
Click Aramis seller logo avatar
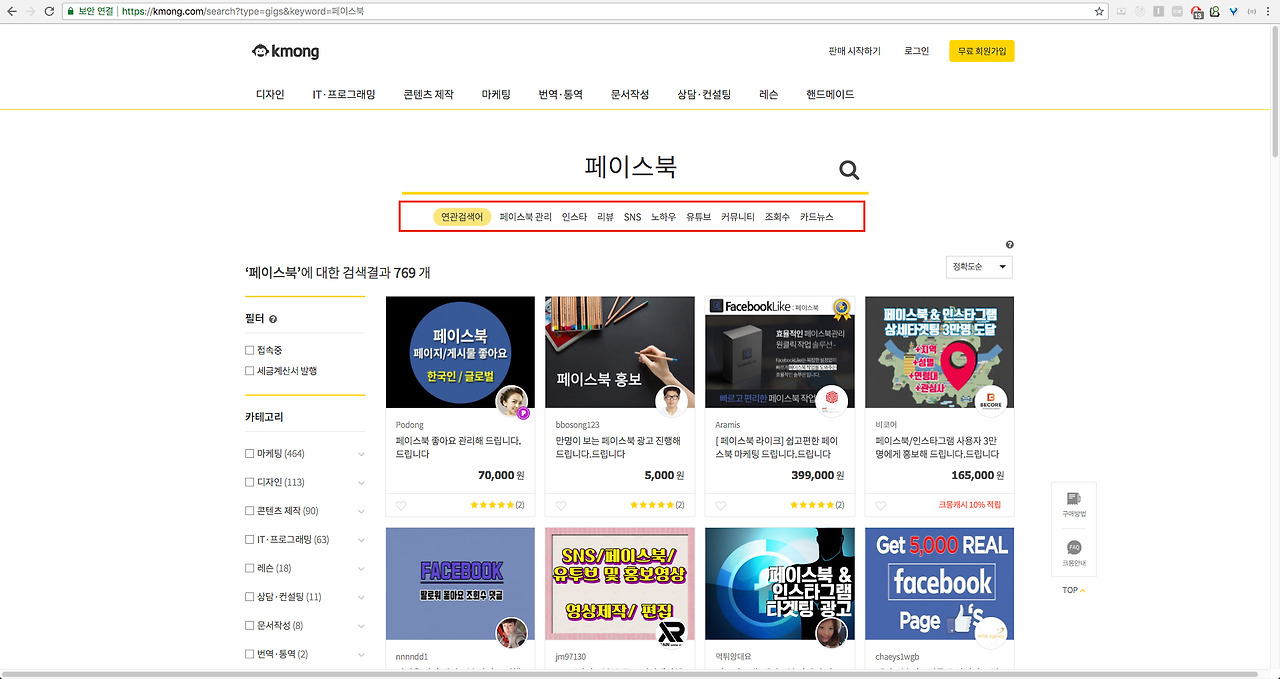click(832, 402)
